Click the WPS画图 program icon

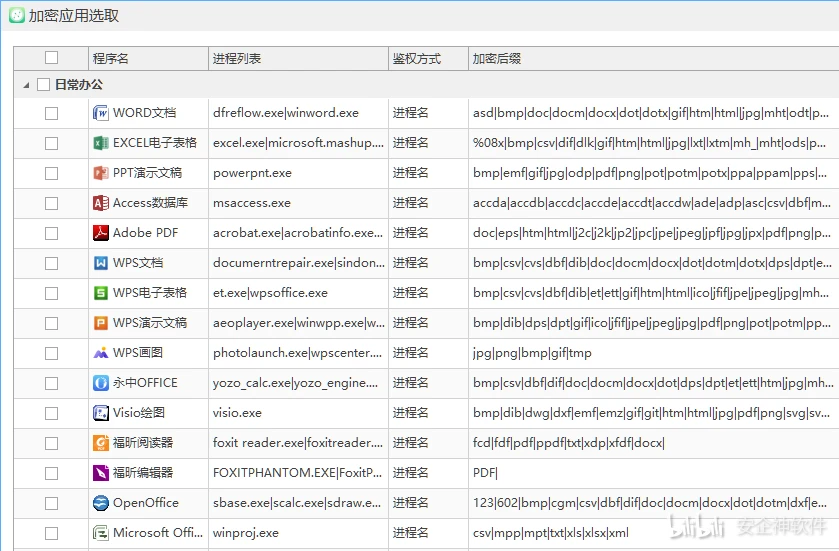[x=101, y=353]
